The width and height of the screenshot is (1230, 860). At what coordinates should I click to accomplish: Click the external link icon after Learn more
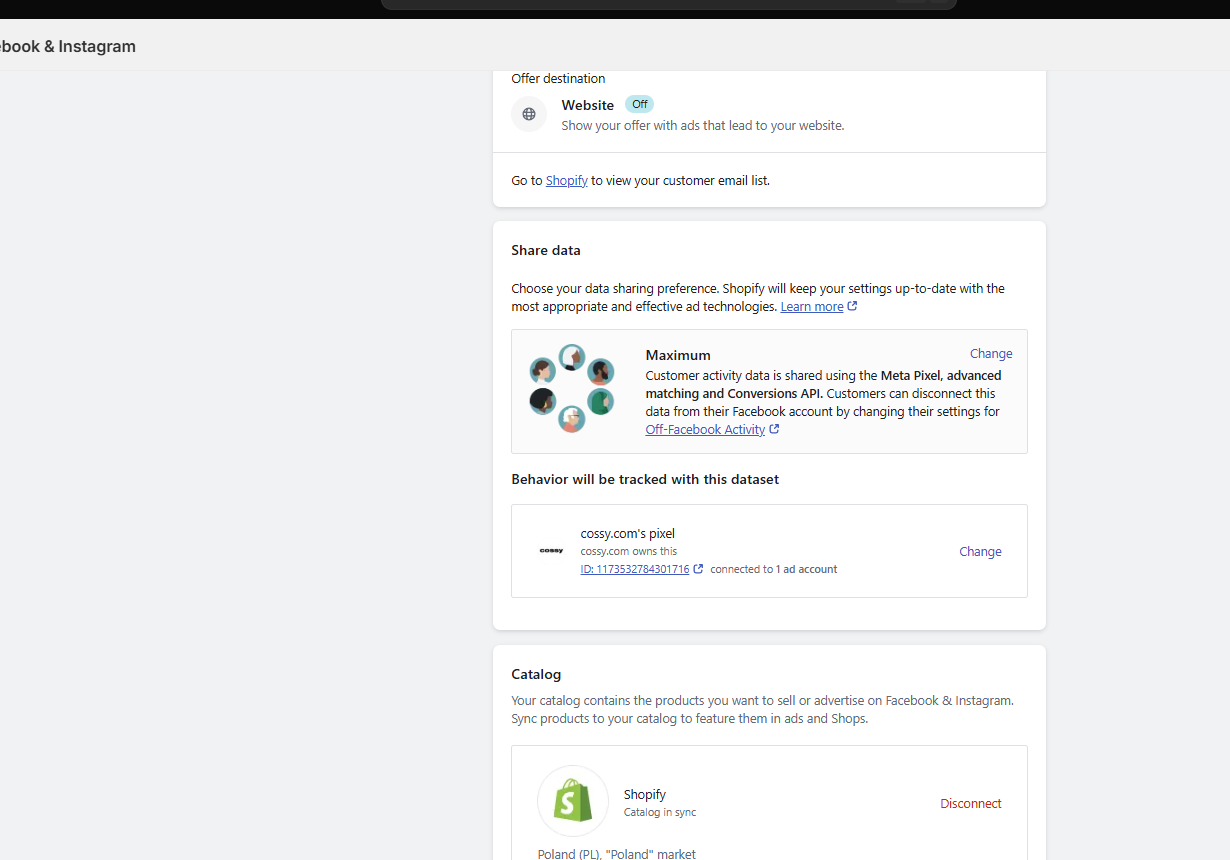pyautogui.click(x=852, y=306)
